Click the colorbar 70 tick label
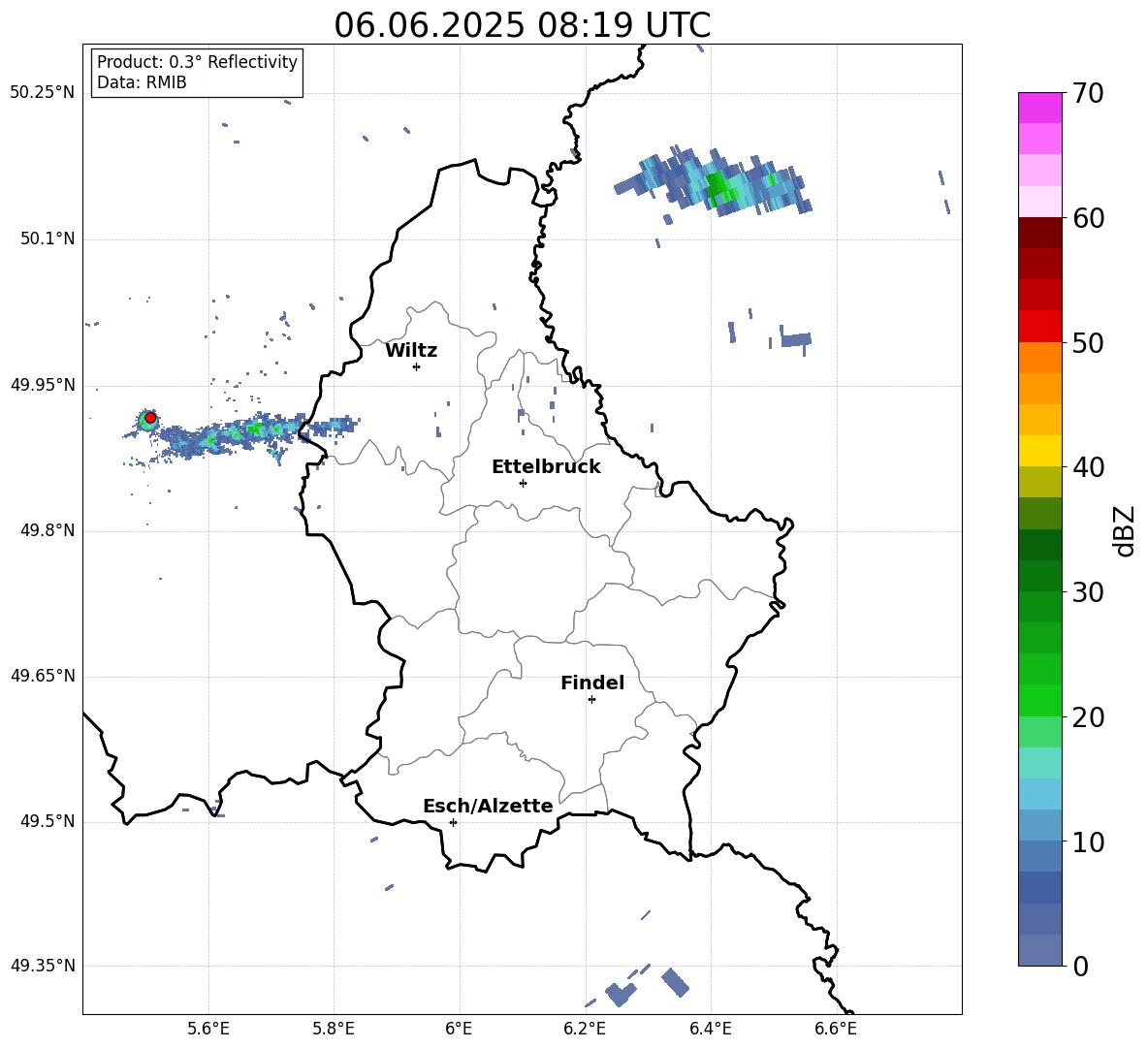Image resolution: width=1148 pixels, height=1048 pixels. 1088,93
